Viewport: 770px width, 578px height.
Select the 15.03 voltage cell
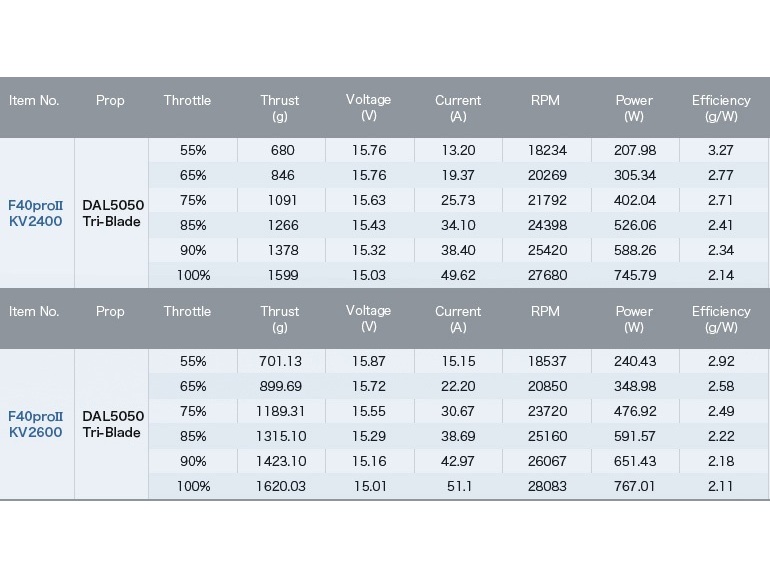pyautogui.click(x=368, y=276)
